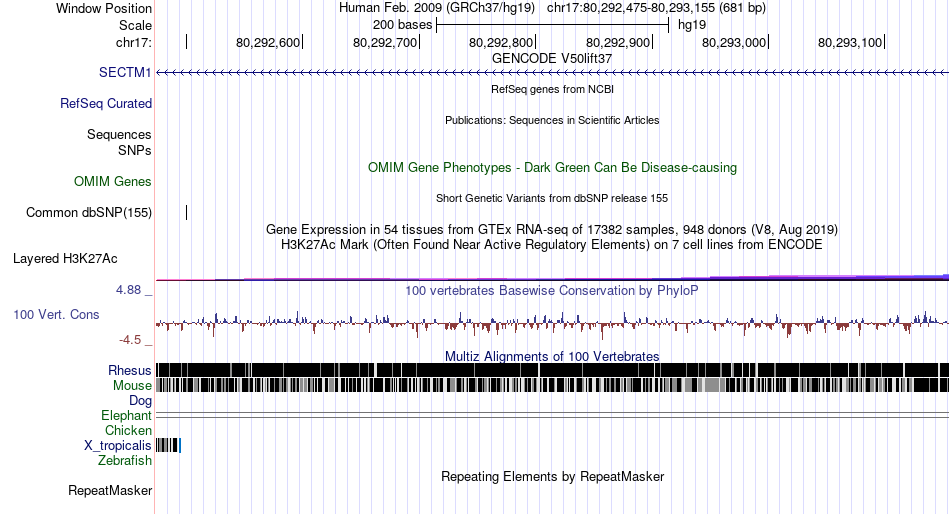The width and height of the screenshot is (950, 514).
Task: Click the 80,292,600 ruler position
Action: tap(268, 42)
